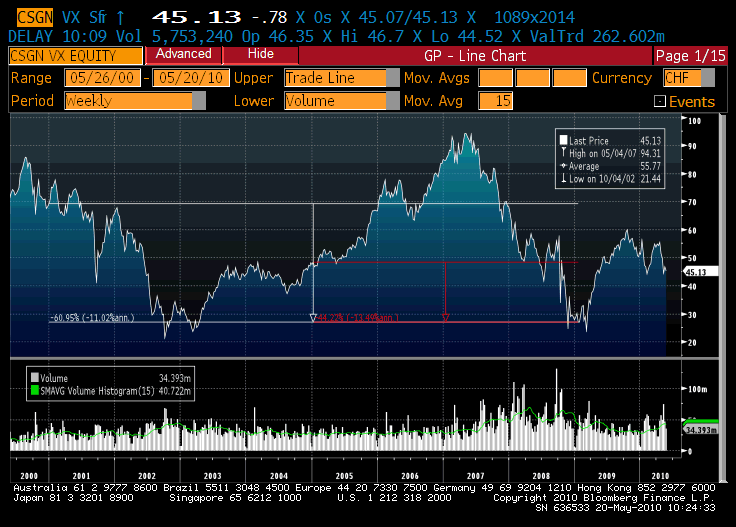Click the Last Price legend swatch
The image size is (736, 527).
point(563,140)
